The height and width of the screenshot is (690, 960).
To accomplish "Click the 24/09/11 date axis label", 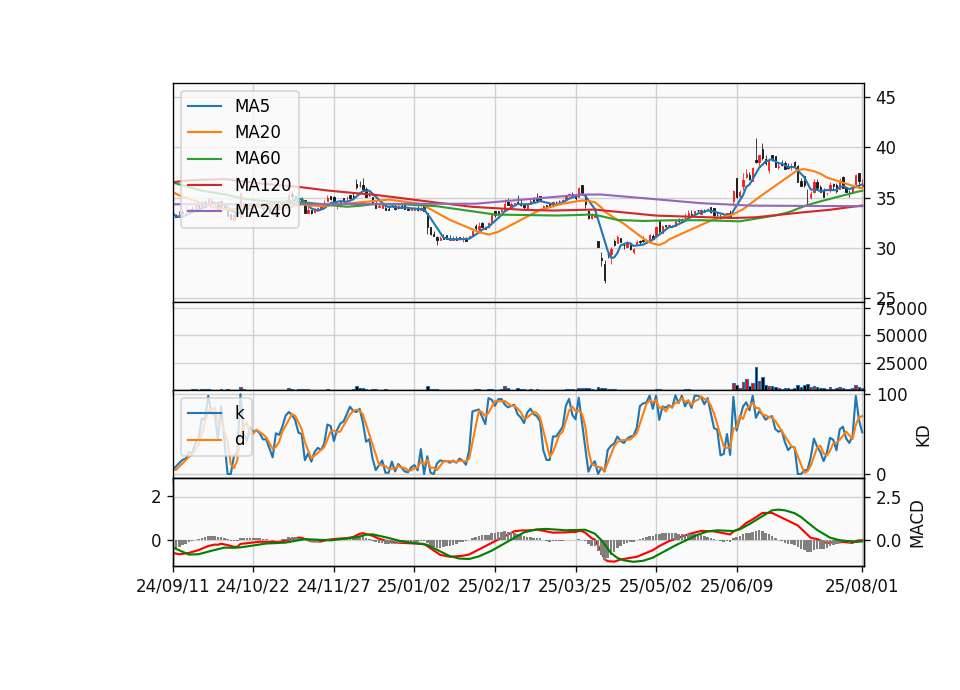I will click(x=173, y=586).
